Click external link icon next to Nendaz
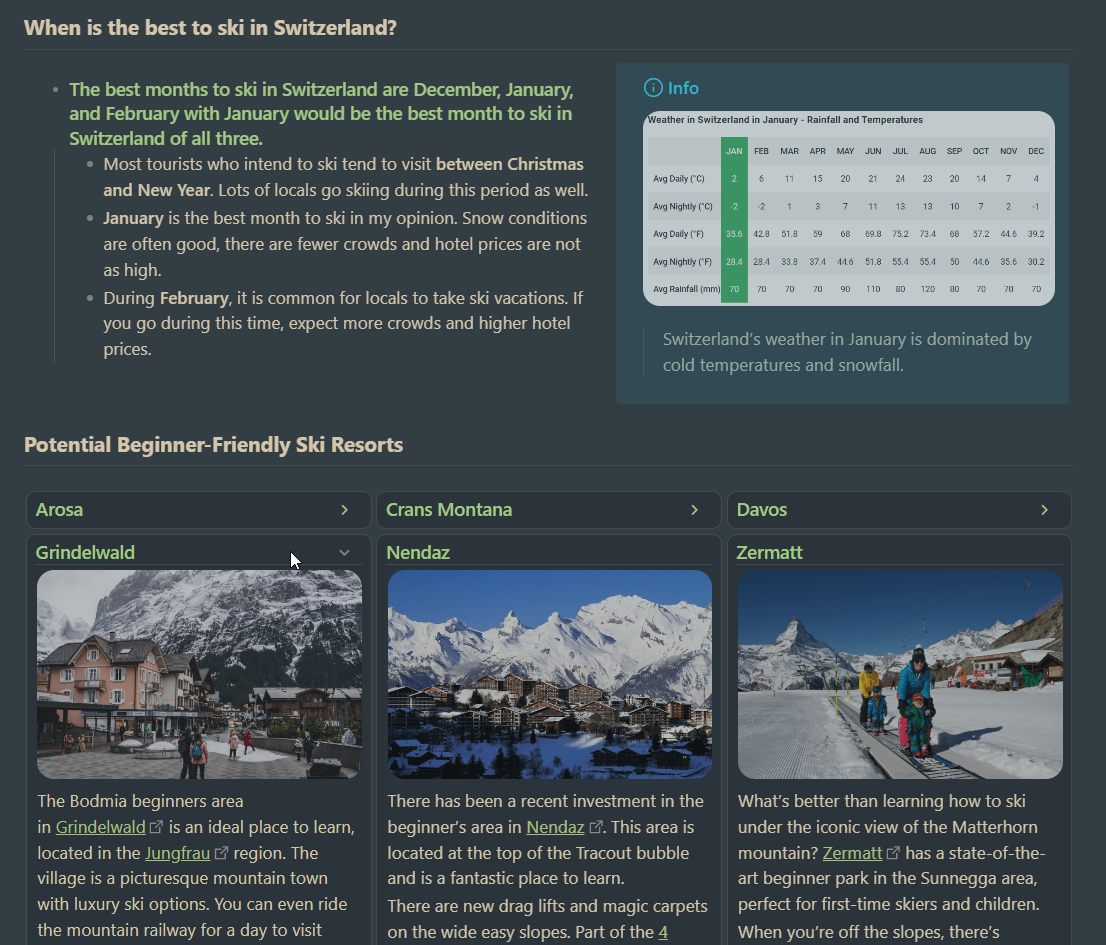This screenshot has width=1106, height=945. [x=595, y=827]
